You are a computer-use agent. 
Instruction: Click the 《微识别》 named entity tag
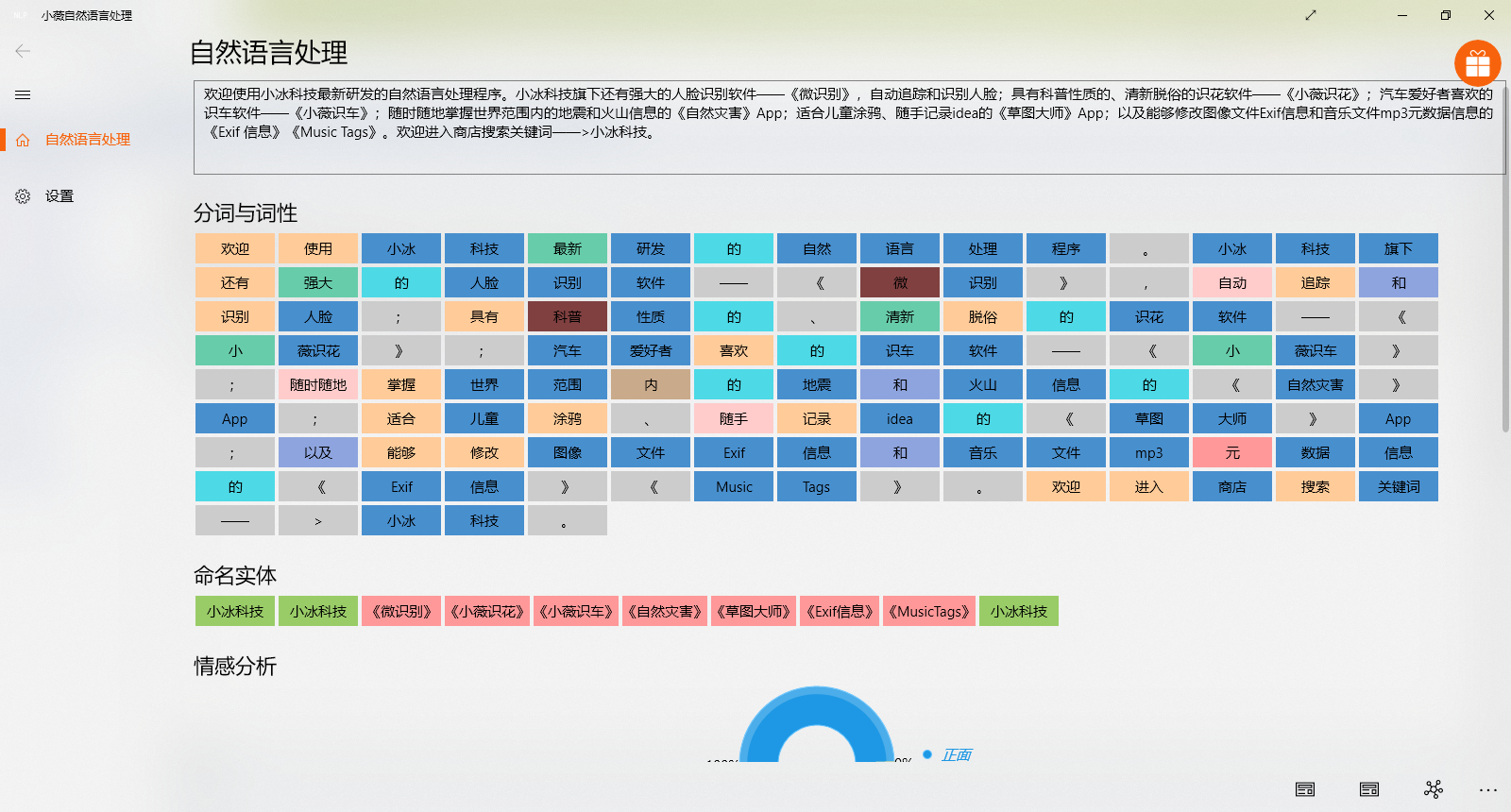401,611
